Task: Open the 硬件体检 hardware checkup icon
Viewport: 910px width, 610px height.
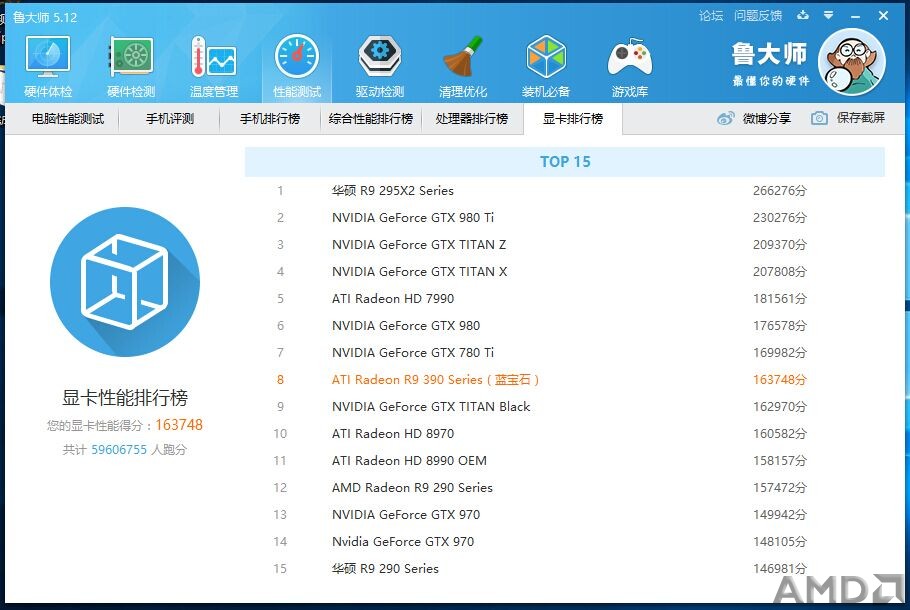Action: click(x=48, y=66)
